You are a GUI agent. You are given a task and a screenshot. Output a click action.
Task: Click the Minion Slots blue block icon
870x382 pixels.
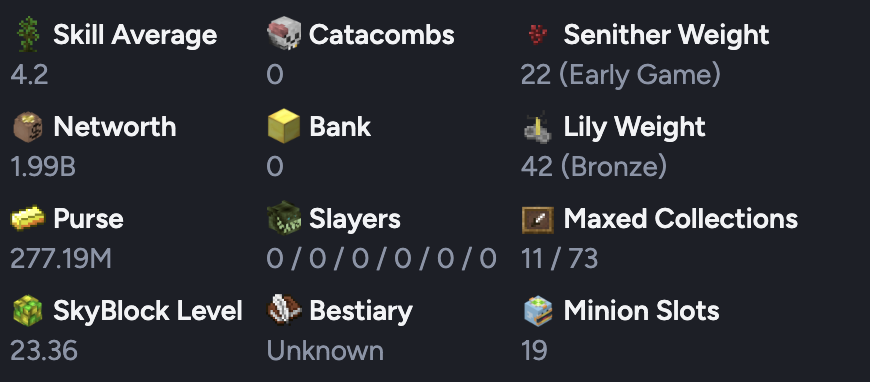pyautogui.click(x=538, y=310)
